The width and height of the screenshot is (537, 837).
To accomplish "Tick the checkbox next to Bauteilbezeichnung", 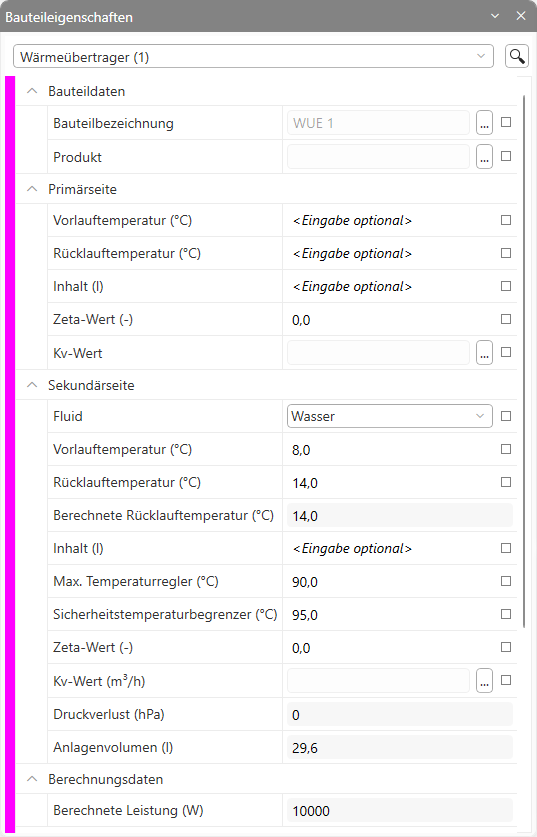I will (506, 122).
